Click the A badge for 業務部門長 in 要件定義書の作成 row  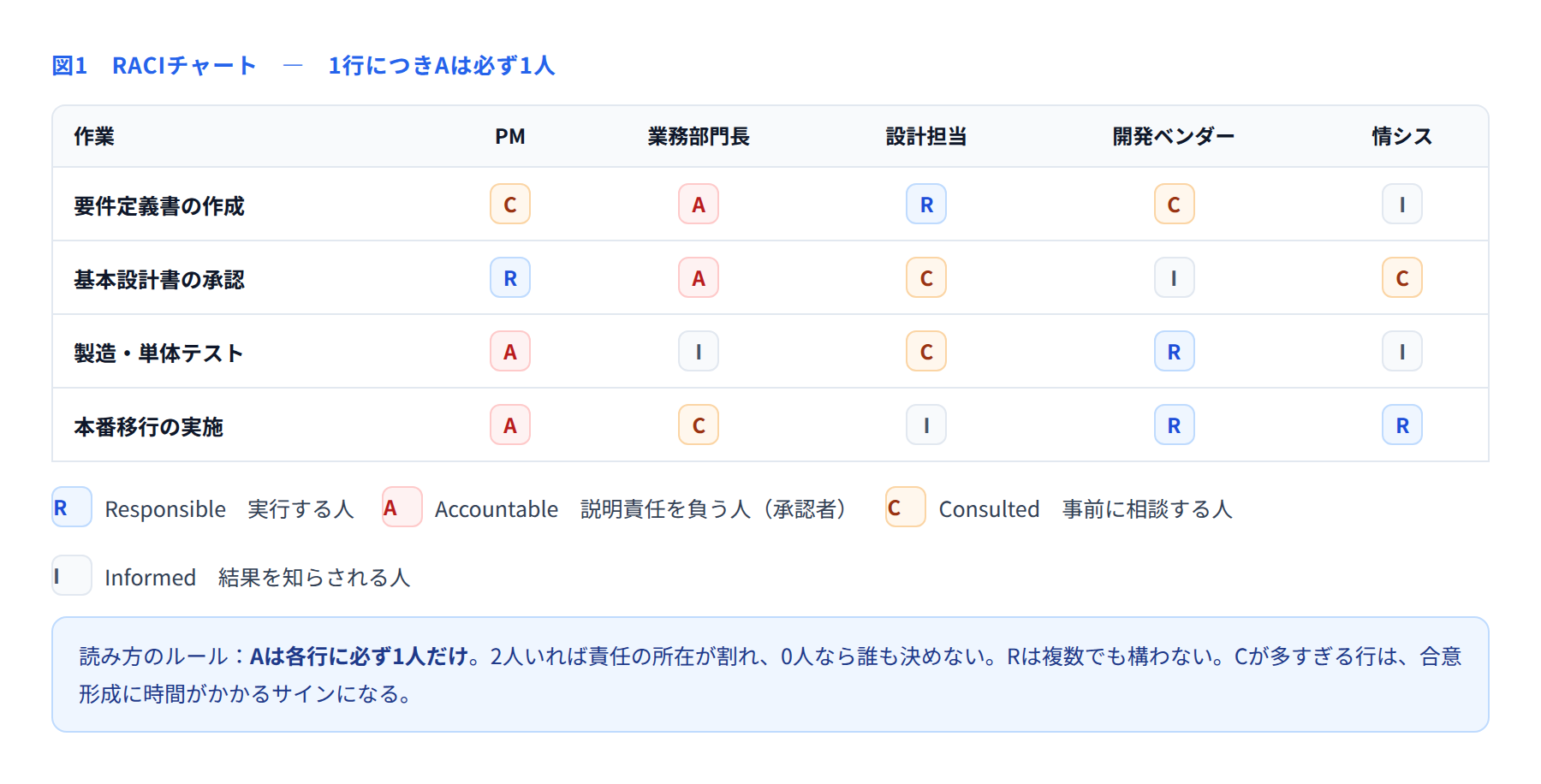click(699, 205)
